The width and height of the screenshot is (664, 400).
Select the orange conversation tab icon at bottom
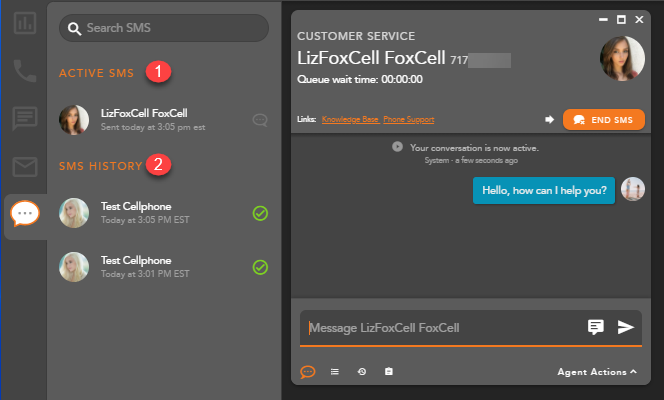pyautogui.click(x=308, y=372)
